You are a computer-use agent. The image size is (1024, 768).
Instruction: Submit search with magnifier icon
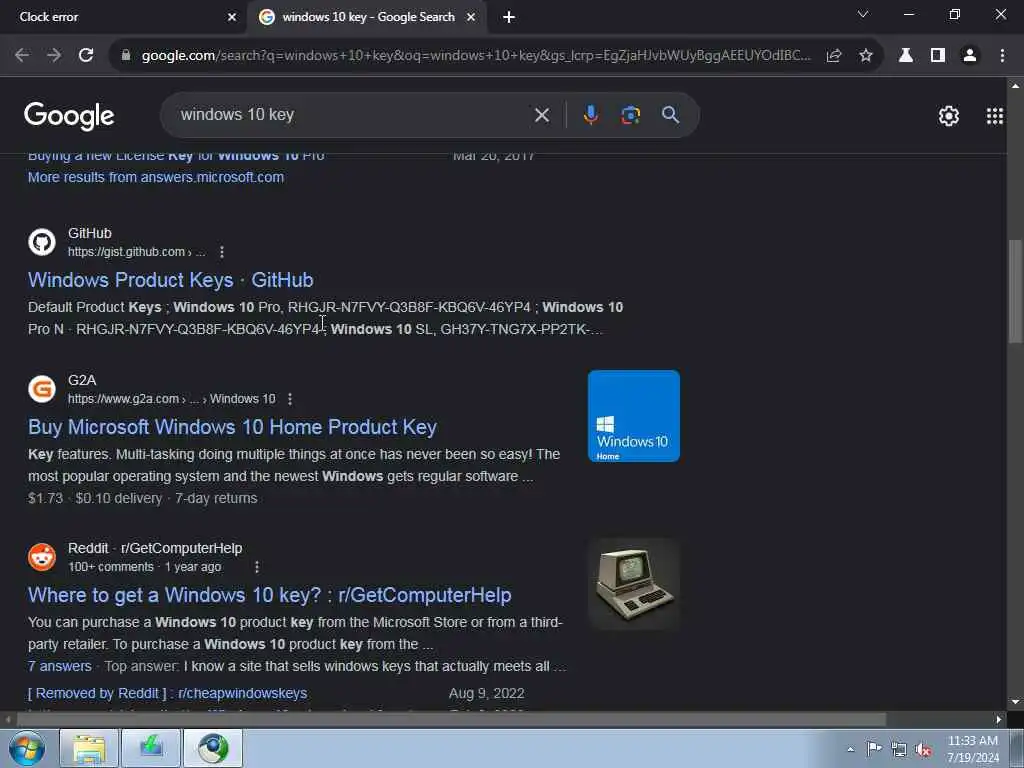tap(671, 115)
